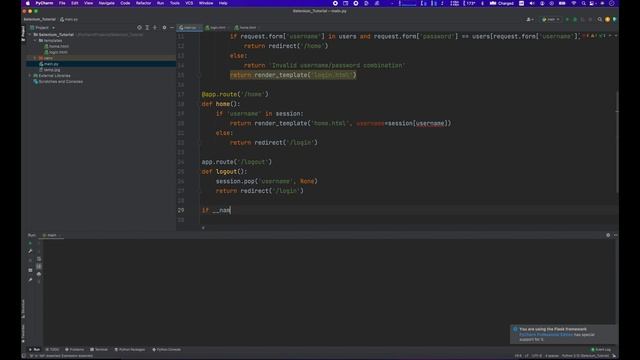
Task: Click PyCharm Professional Edition link in notification
Action: [x=546, y=335]
